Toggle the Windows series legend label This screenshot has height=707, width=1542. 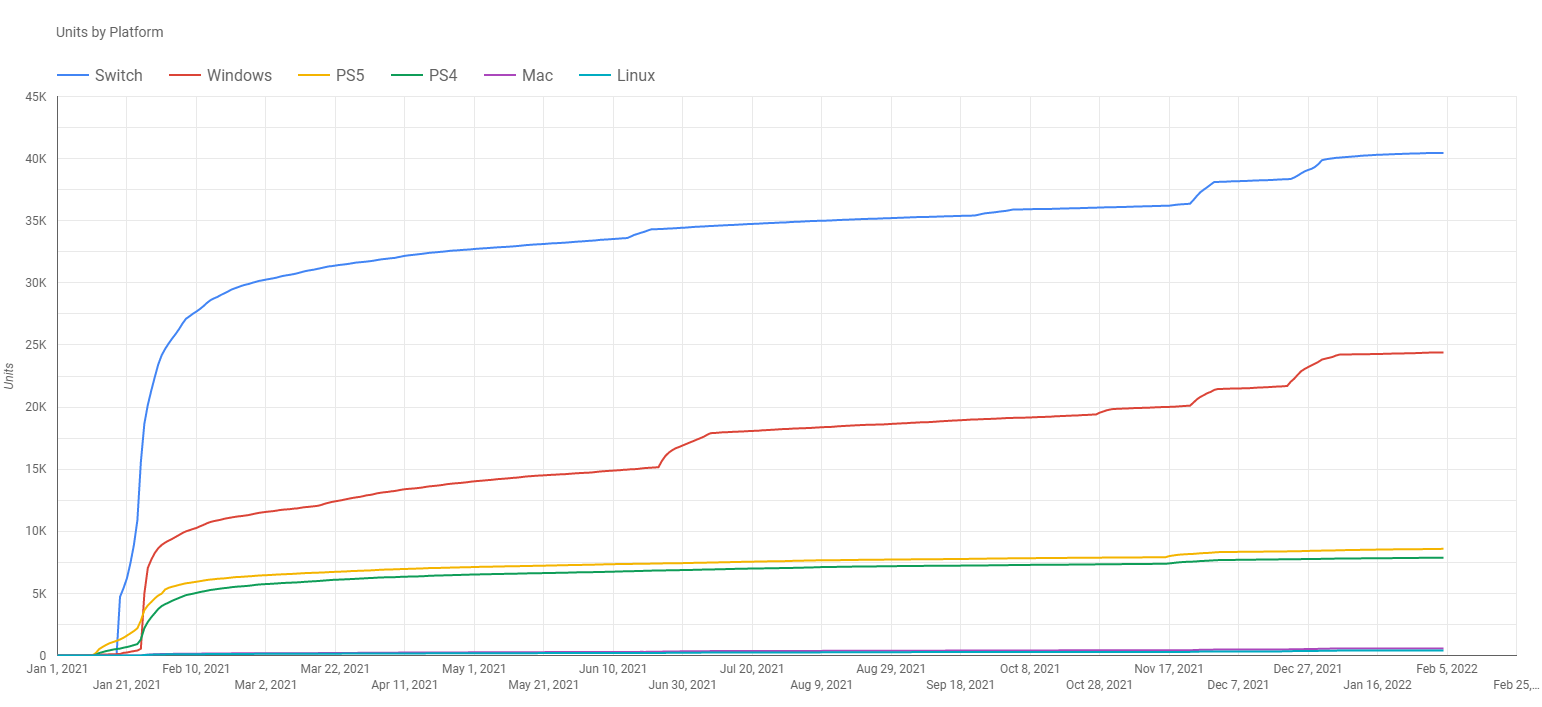(239, 75)
